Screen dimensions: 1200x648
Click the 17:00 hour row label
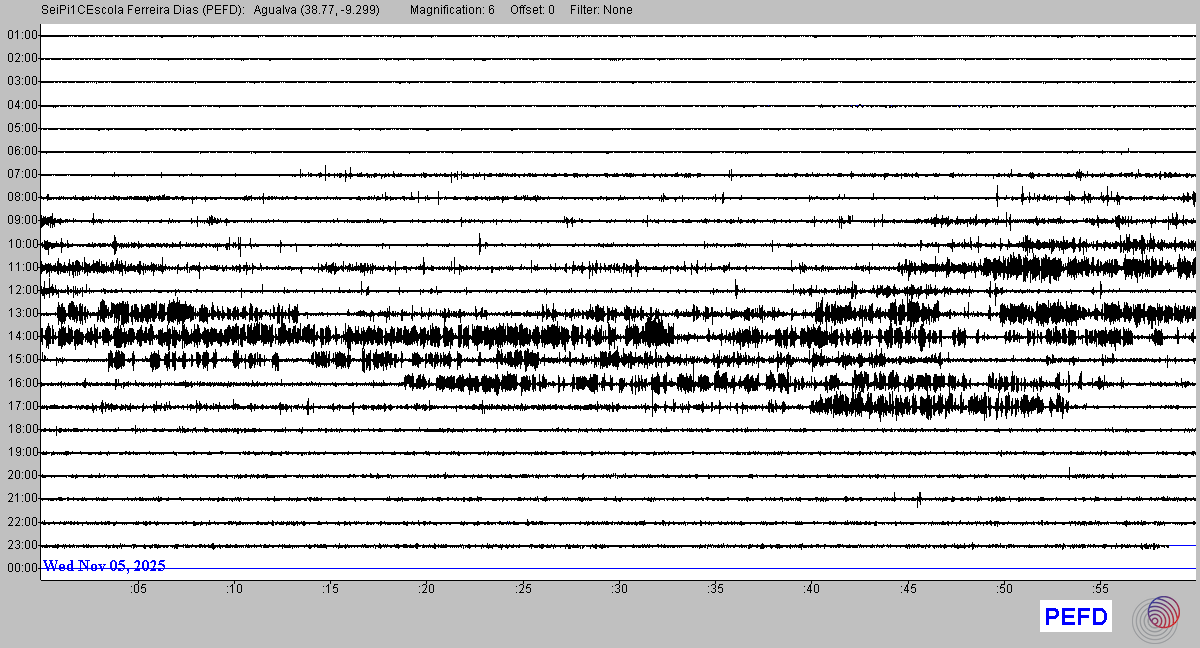tap(22, 406)
